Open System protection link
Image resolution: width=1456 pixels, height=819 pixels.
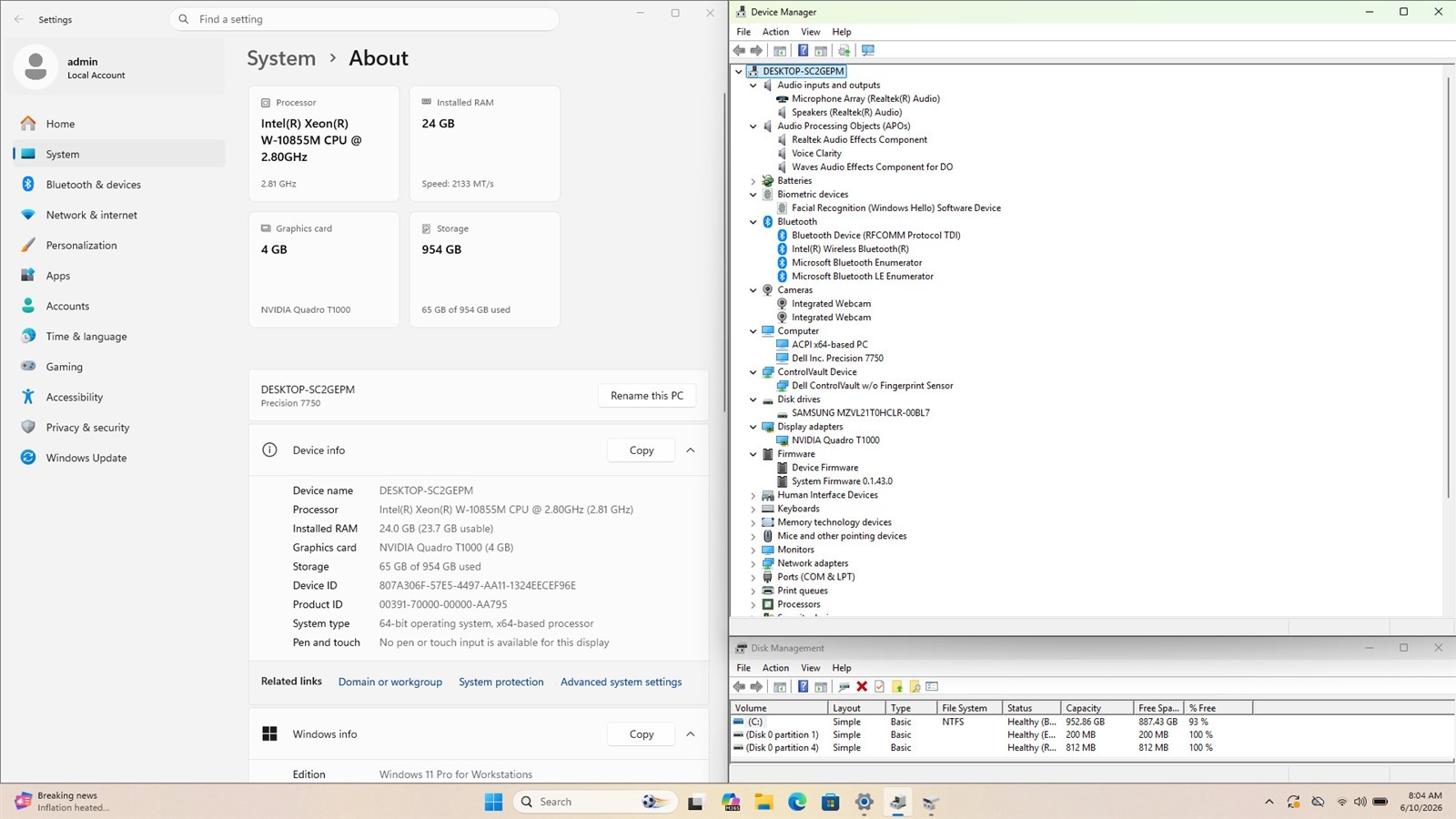coord(501,682)
